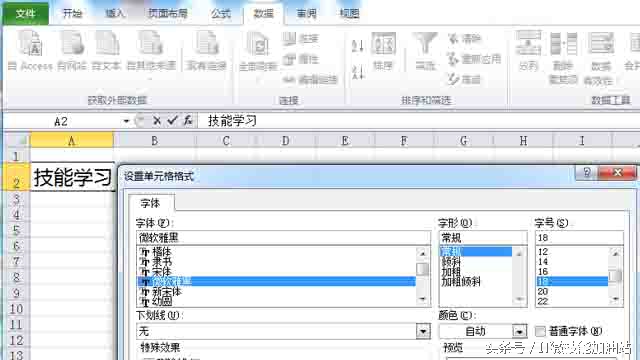Viewport: 640px width, 360px height.
Task: Open Connections (连接) in ribbon
Action: 300,39
